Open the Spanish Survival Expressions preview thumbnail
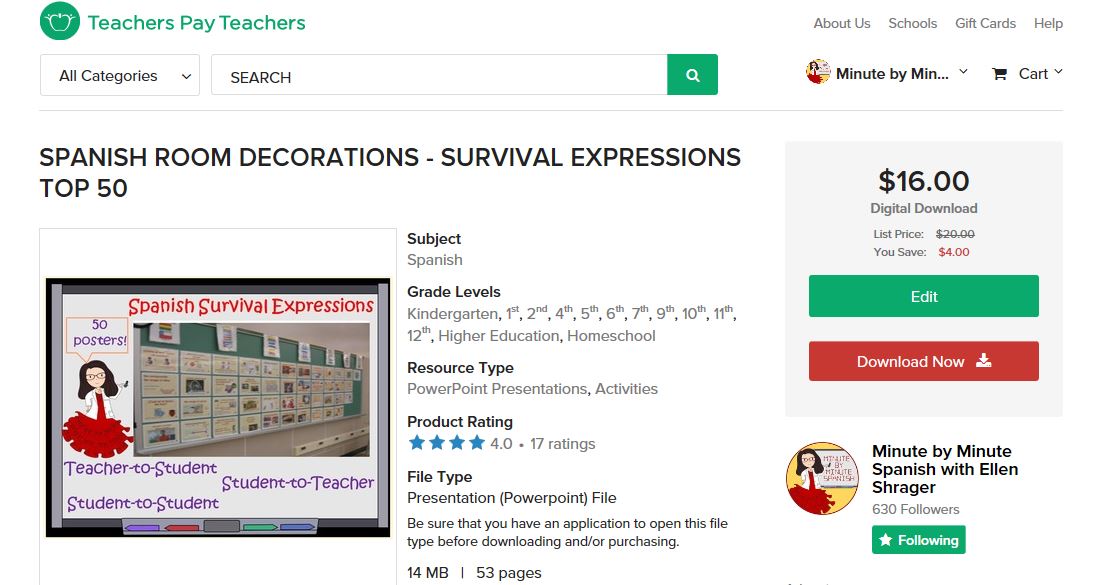 (x=218, y=407)
